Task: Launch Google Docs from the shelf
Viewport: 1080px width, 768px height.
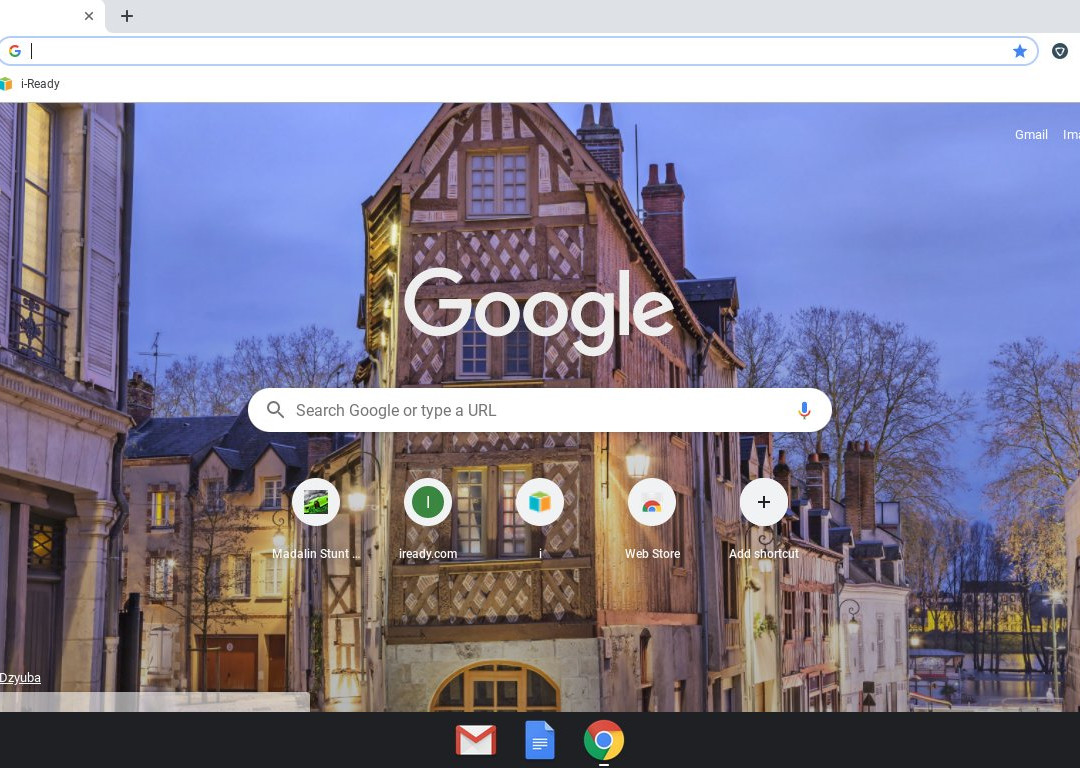Action: (x=540, y=740)
